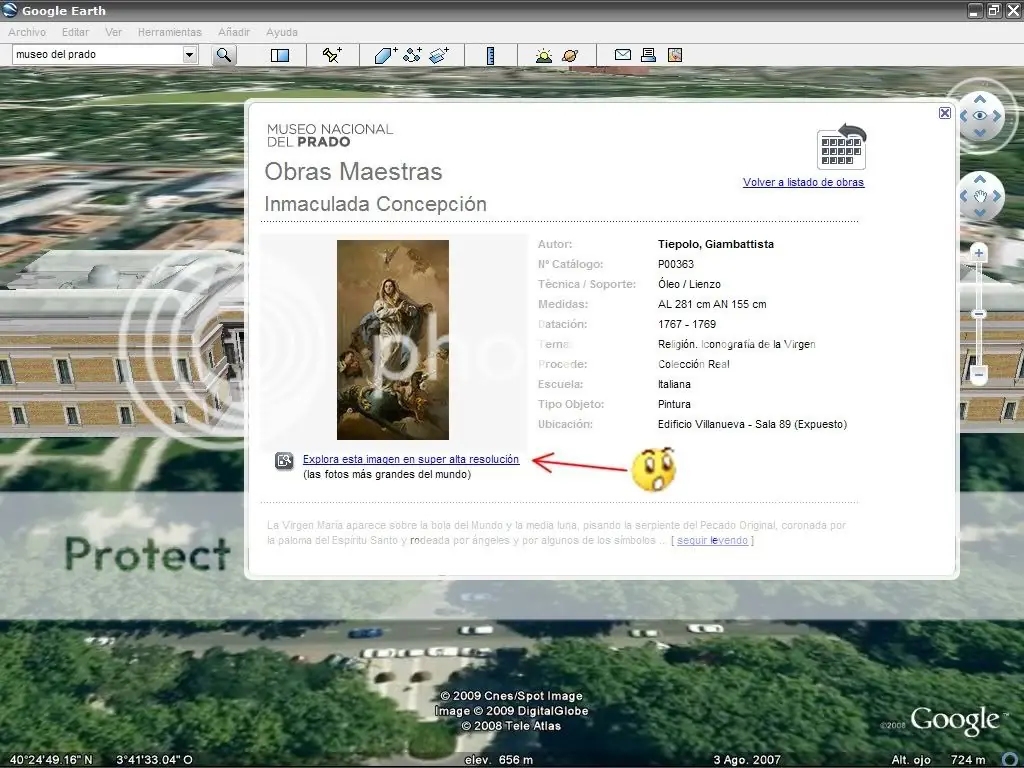Click the 'Óleo / Lienzo' technique value

coord(689,284)
